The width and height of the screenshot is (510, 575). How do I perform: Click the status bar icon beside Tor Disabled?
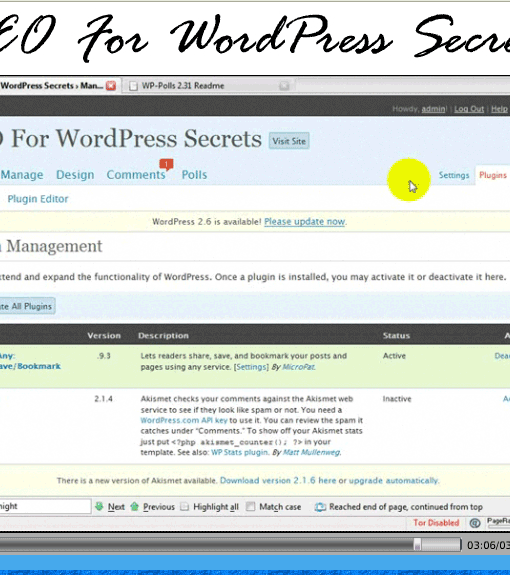click(x=475, y=523)
